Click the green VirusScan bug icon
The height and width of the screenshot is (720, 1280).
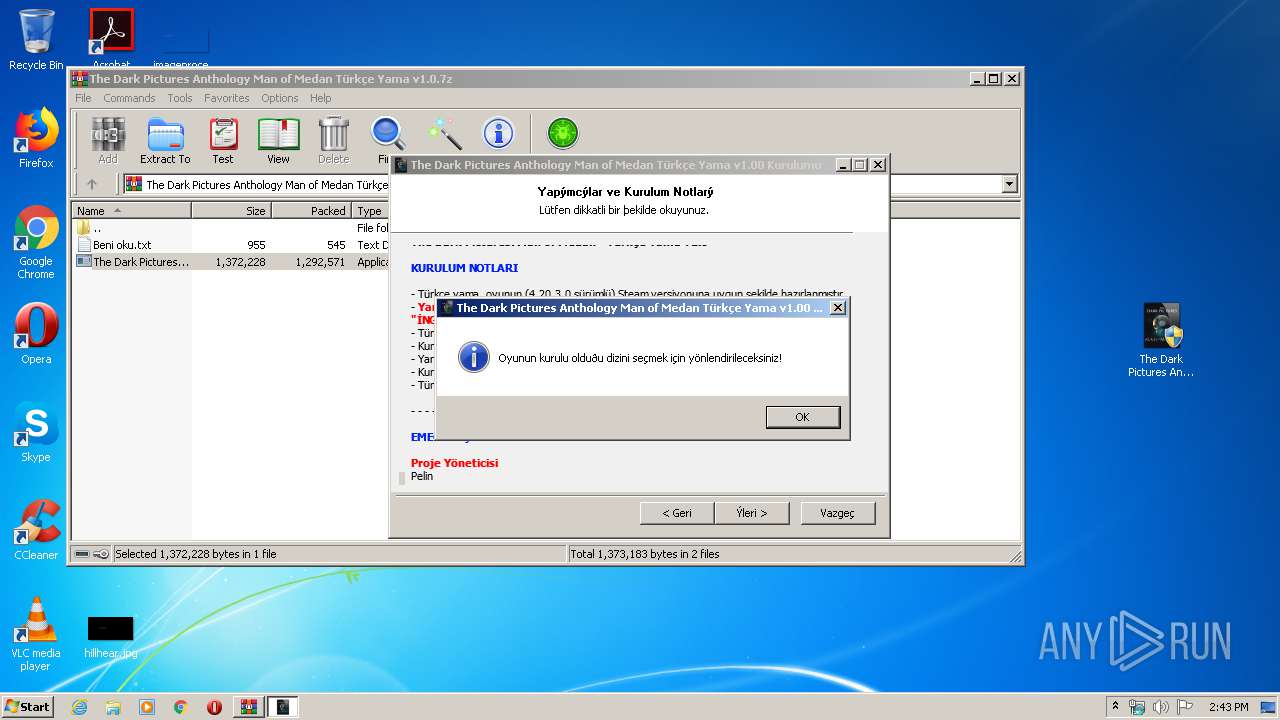point(563,134)
